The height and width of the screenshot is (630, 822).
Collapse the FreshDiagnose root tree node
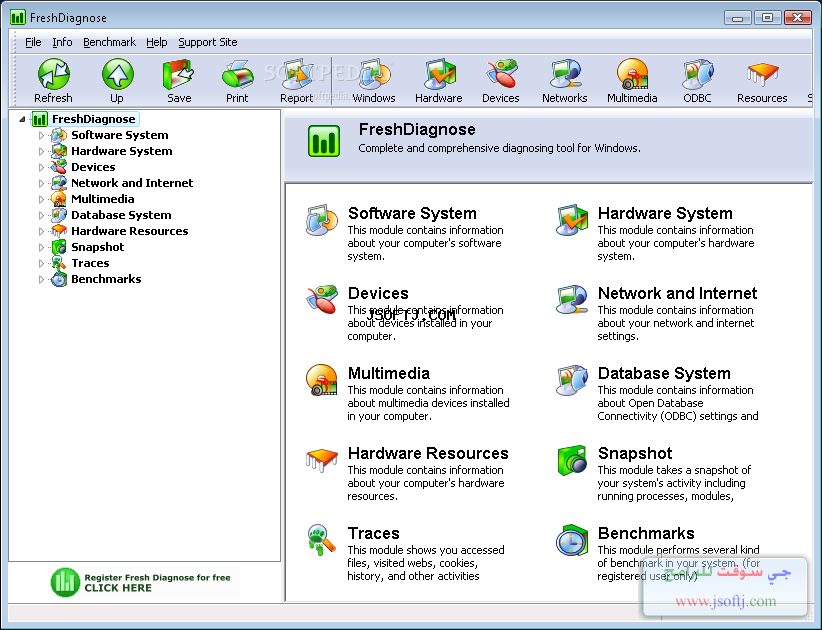pyautogui.click(x=22, y=120)
